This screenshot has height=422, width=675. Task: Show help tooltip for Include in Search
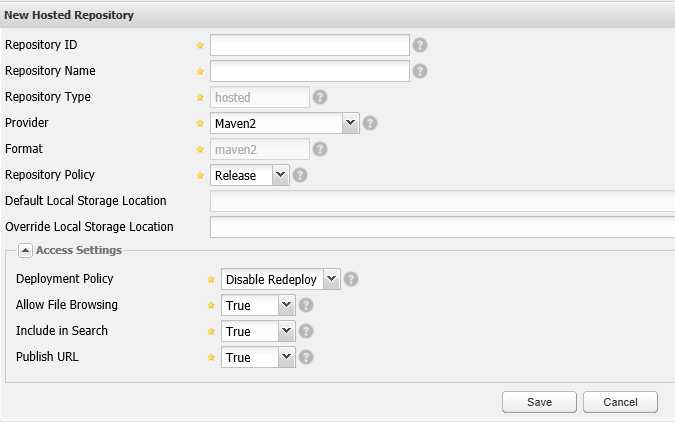(x=306, y=331)
